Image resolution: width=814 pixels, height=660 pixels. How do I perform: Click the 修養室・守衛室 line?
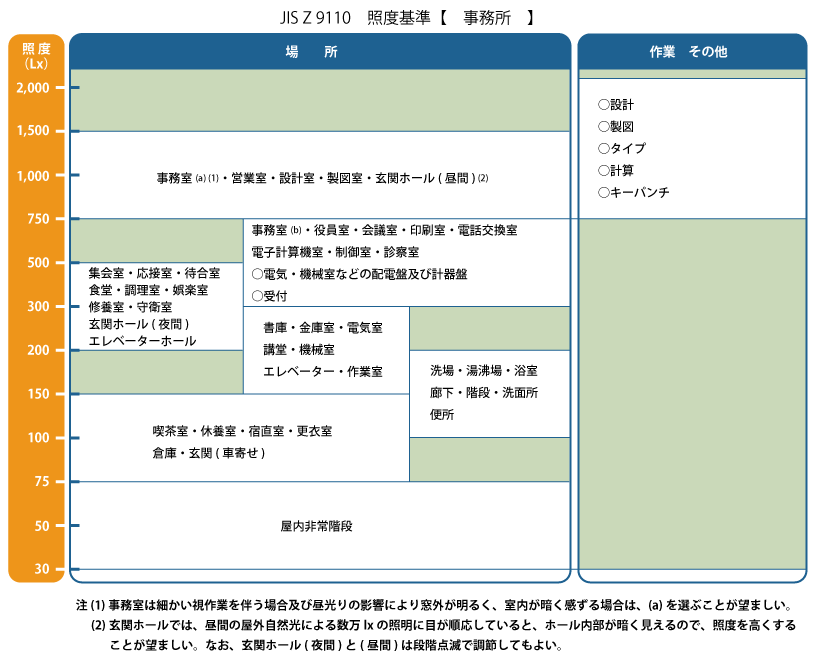point(130,307)
